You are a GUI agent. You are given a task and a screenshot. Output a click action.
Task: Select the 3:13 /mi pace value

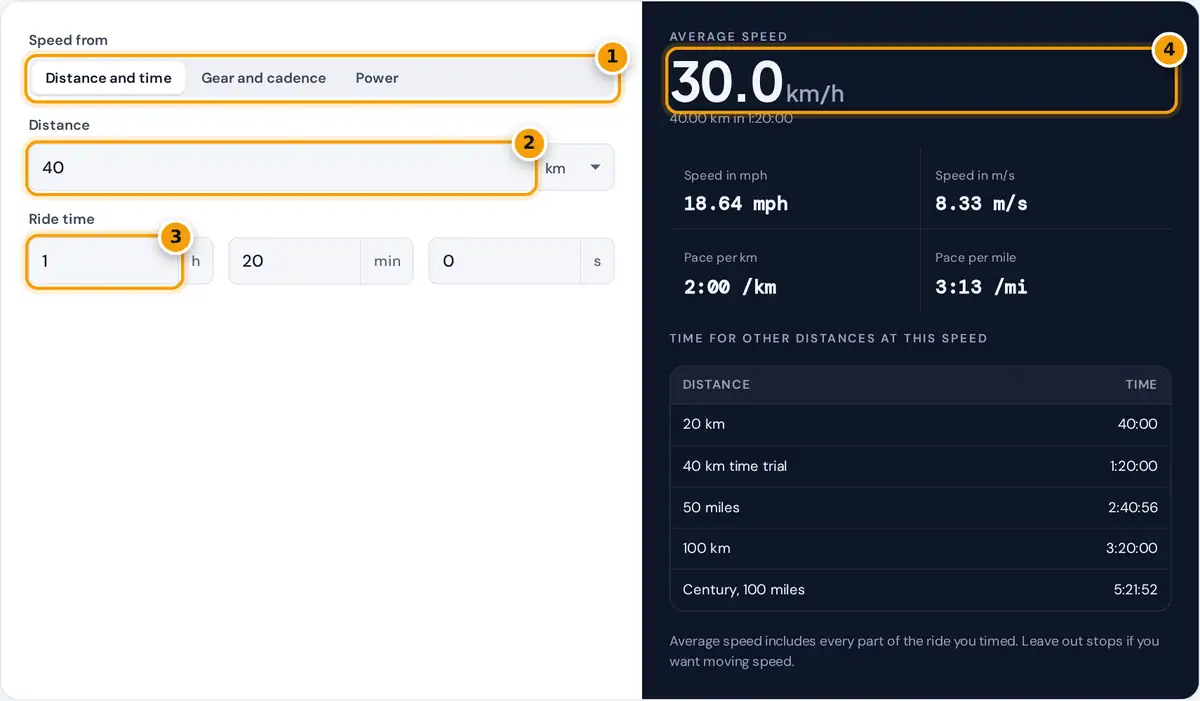(981, 287)
